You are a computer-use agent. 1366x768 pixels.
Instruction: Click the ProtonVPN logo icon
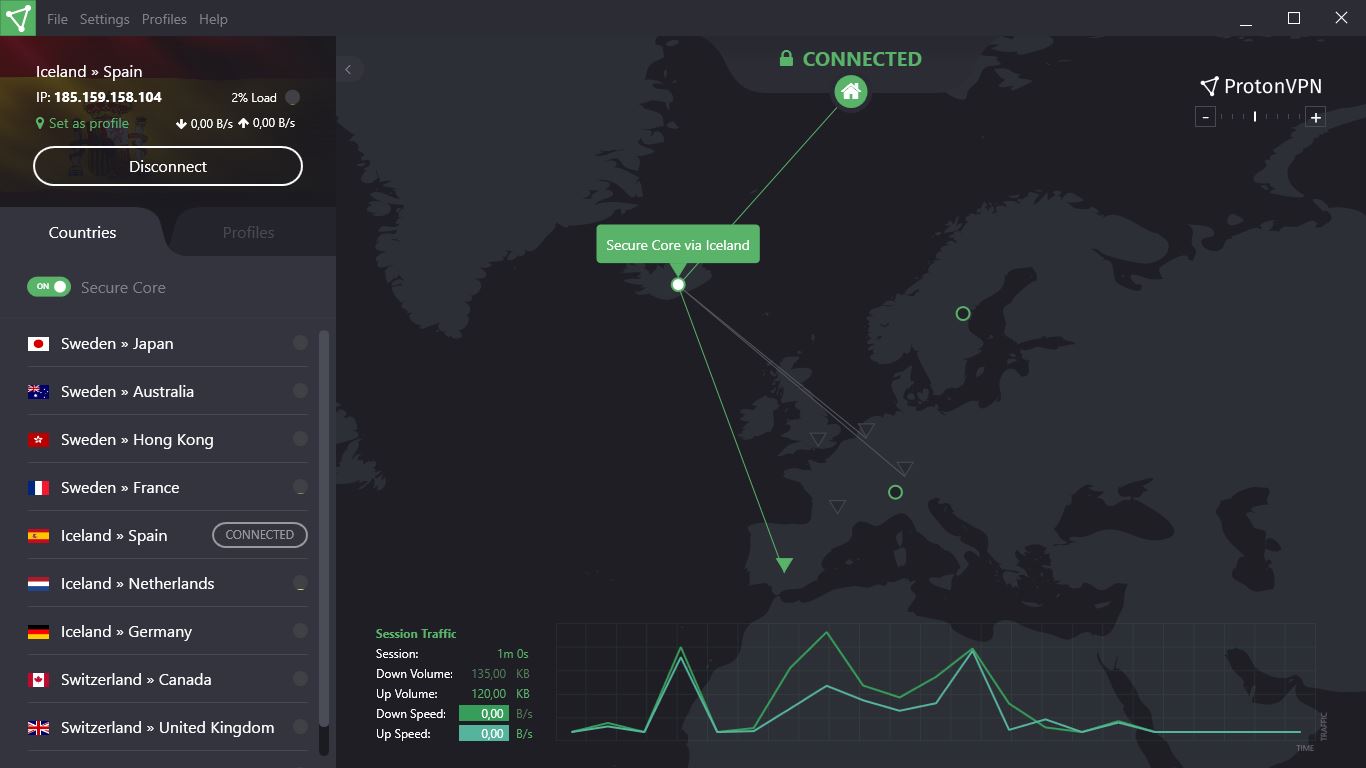1209,85
